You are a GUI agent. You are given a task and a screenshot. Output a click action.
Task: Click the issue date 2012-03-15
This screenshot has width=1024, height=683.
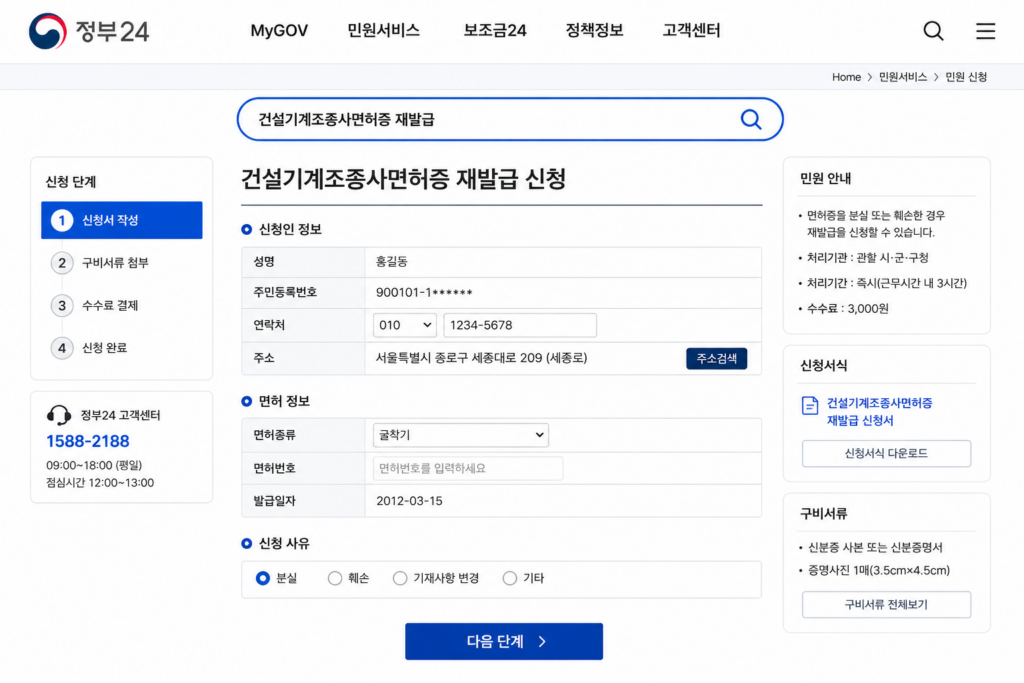[x=409, y=501]
